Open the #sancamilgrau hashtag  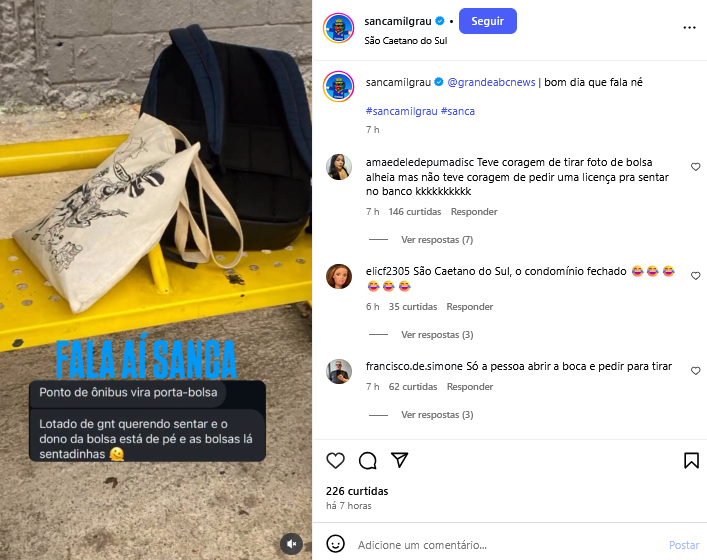pyautogui.click(x=401, y=111)
